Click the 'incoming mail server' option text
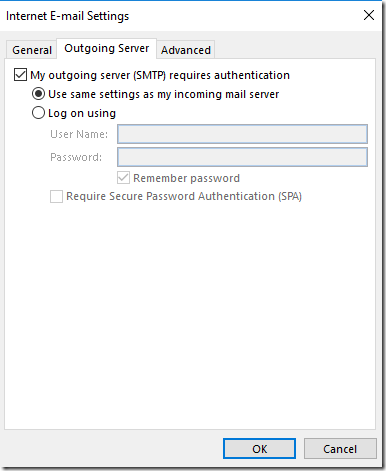 click(226, 94)
